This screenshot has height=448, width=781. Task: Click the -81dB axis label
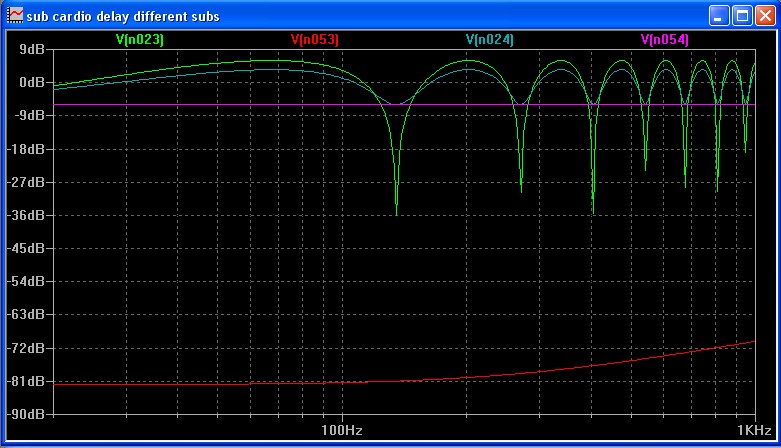[26, 381]
